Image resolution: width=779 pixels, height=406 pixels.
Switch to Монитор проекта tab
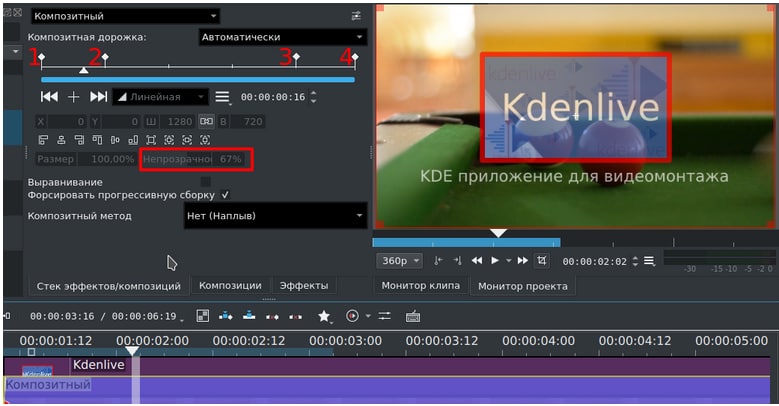(x=523, y=286)
